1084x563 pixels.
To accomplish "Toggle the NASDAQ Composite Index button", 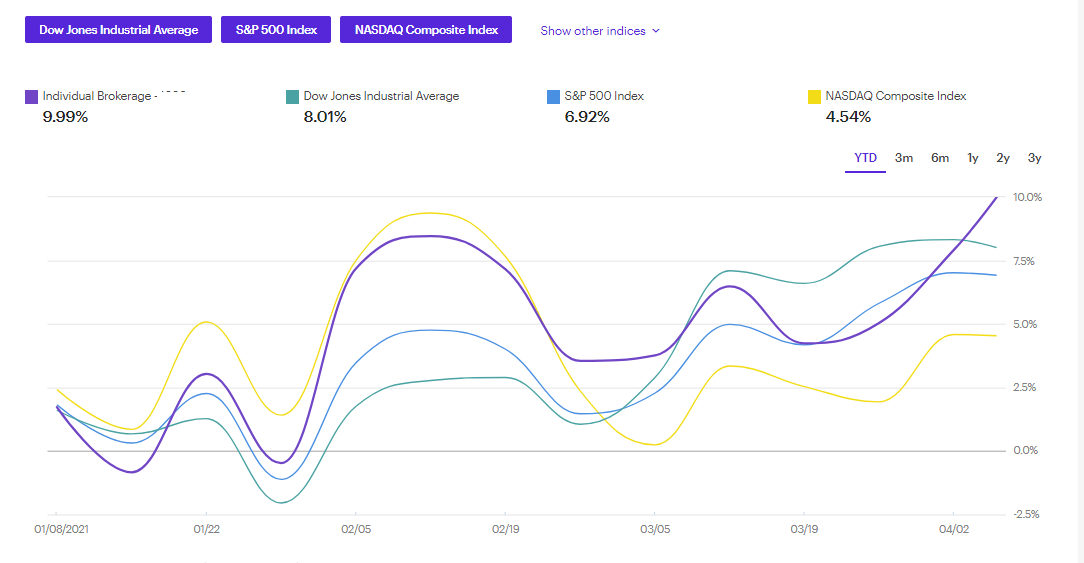I will (426, 30).
